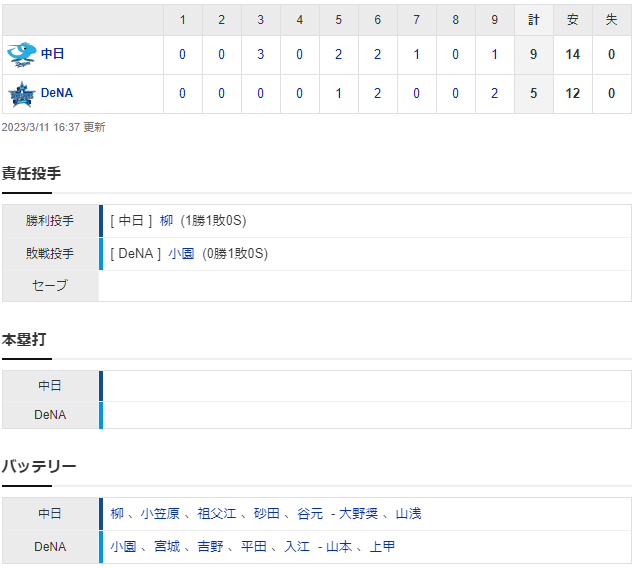Viewport: 635px width, 568px height.
Task: Open 小笠原 in 中日 battery list
Action: [x=160, y=514]
